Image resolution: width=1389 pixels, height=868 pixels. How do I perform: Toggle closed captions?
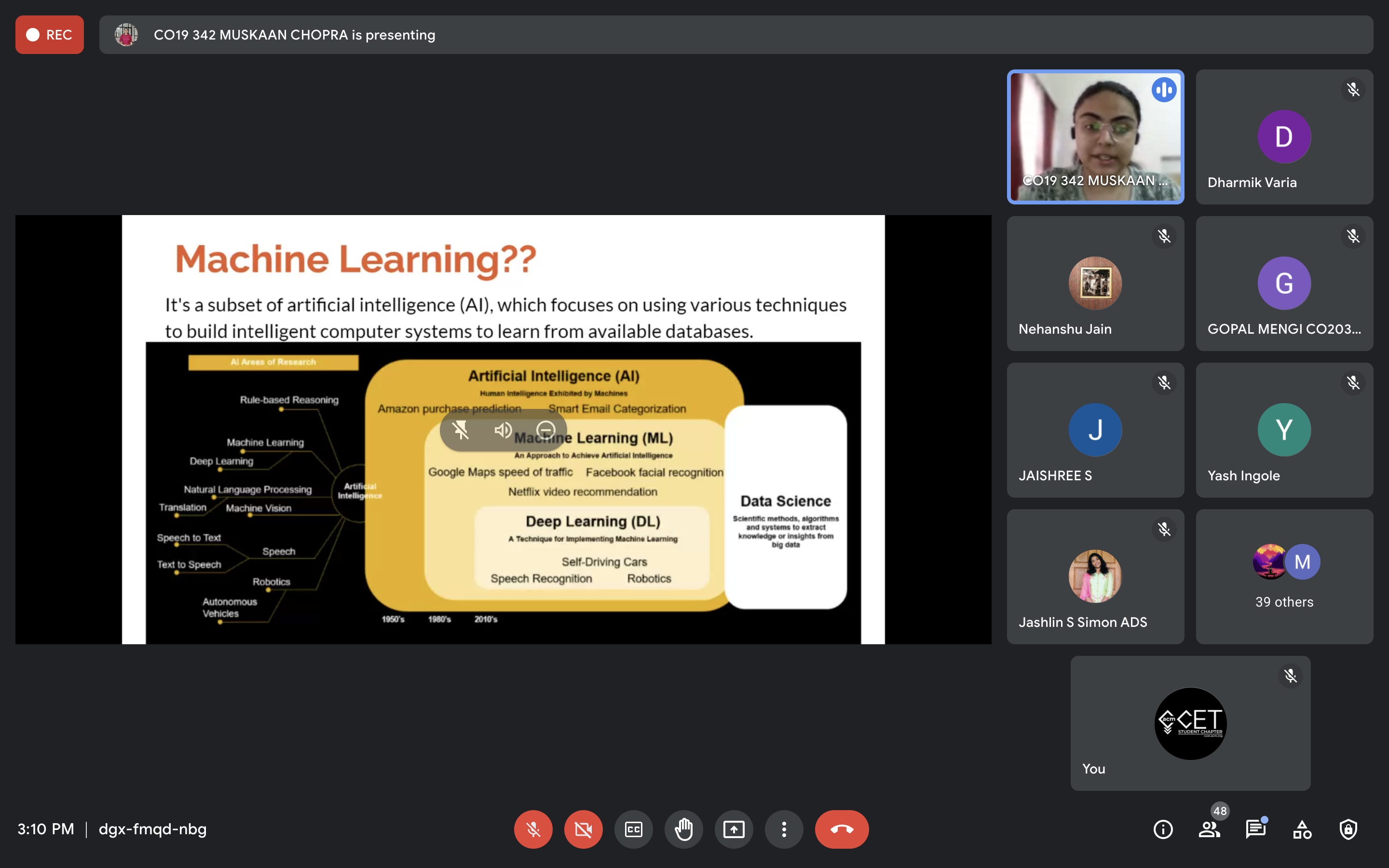pos(633,829)
